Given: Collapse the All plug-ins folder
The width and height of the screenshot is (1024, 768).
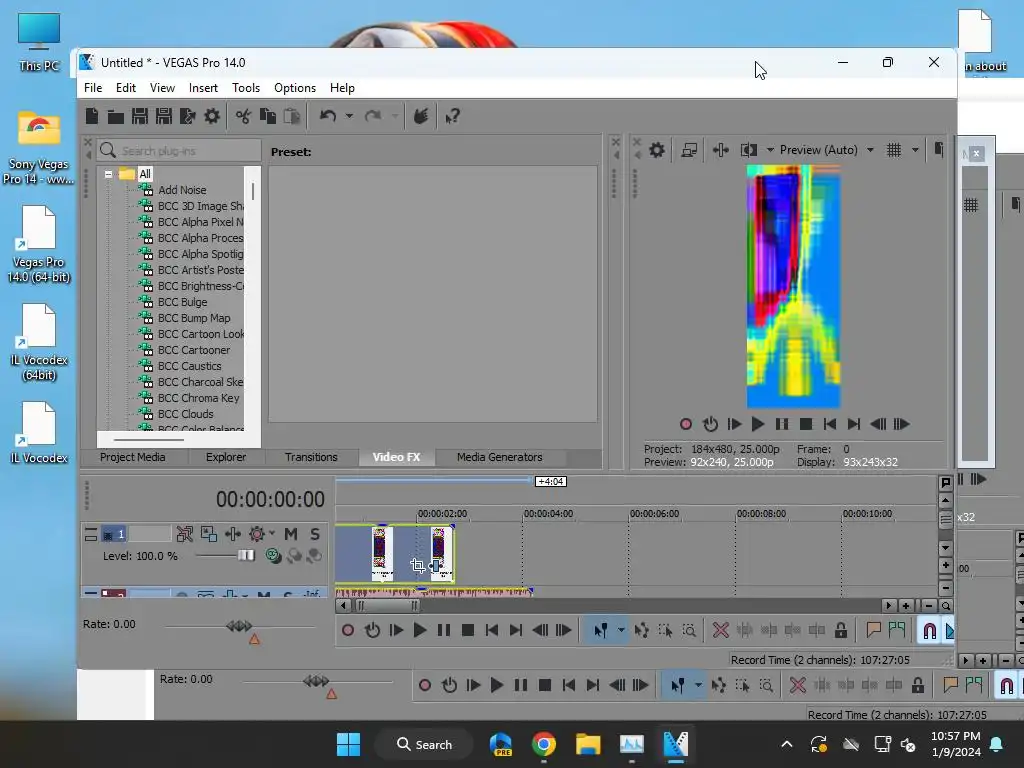Looking at the screenshot, I should [108, 174].
